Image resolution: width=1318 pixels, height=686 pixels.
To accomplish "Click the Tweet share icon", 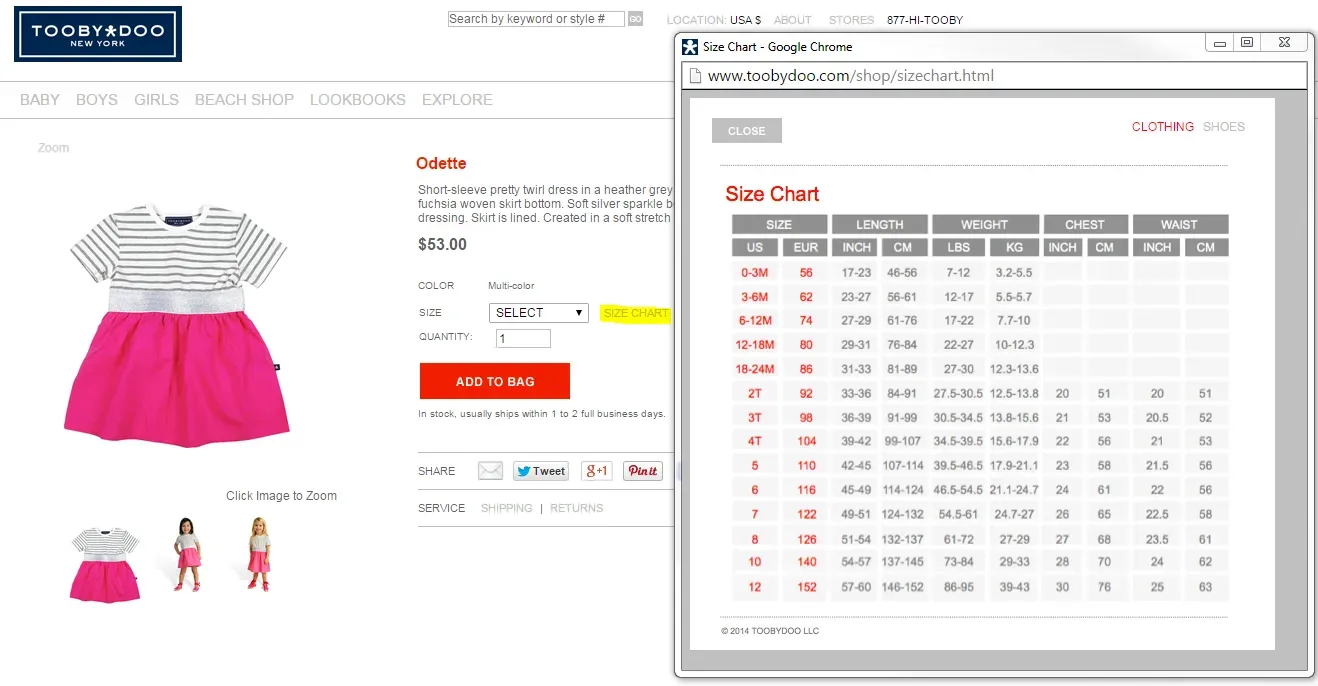I will click(540, 470).
